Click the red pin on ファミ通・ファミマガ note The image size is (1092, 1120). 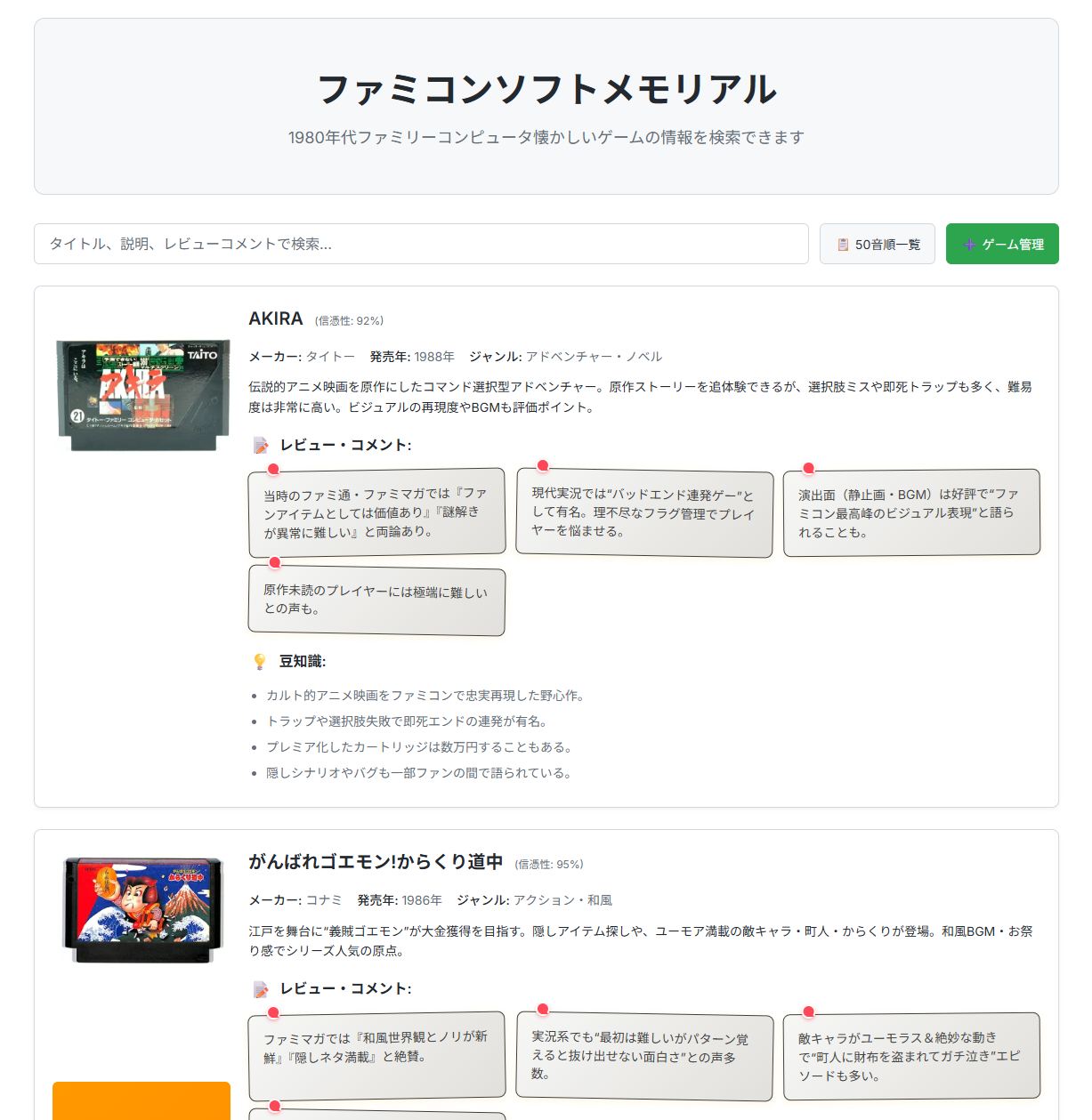click(273, 469)
